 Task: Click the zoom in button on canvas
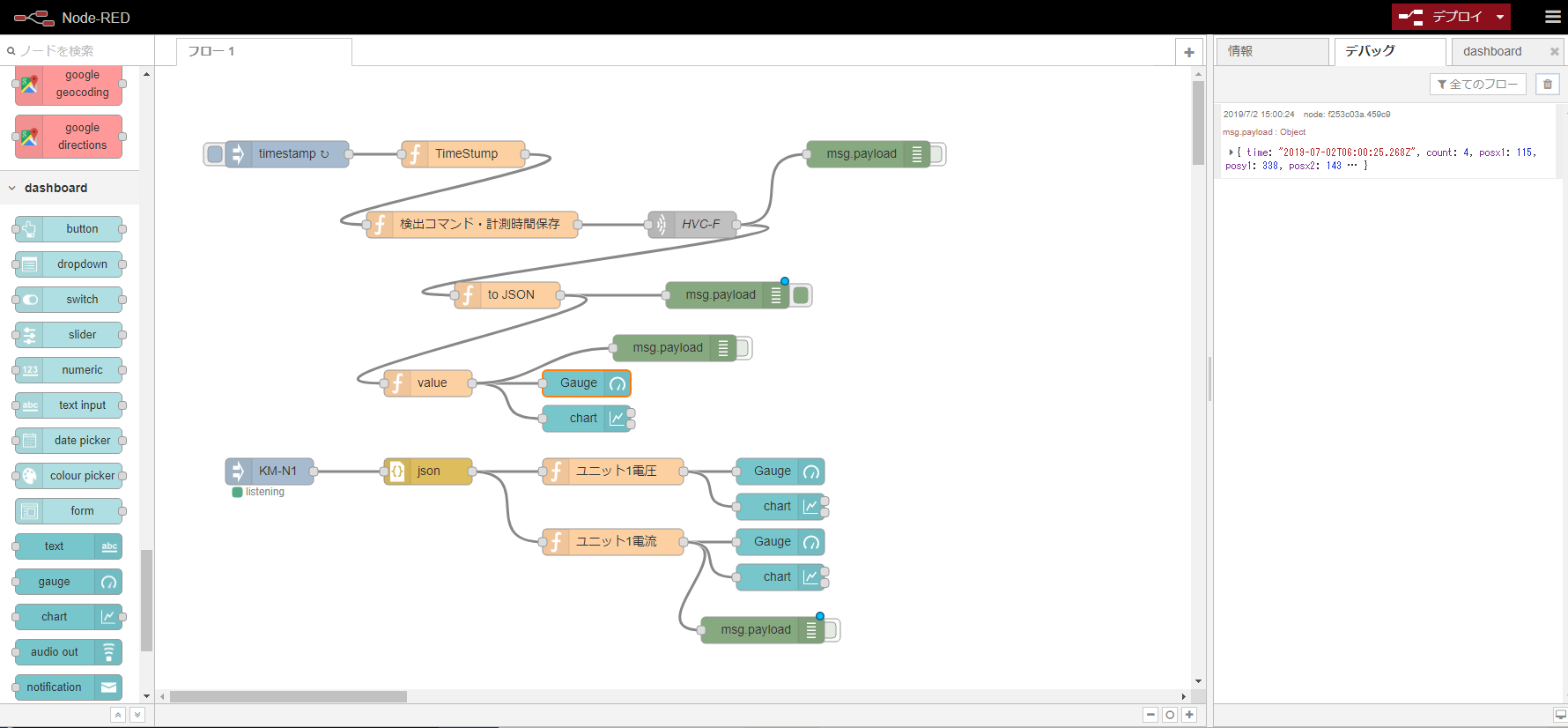[1189, 715]
